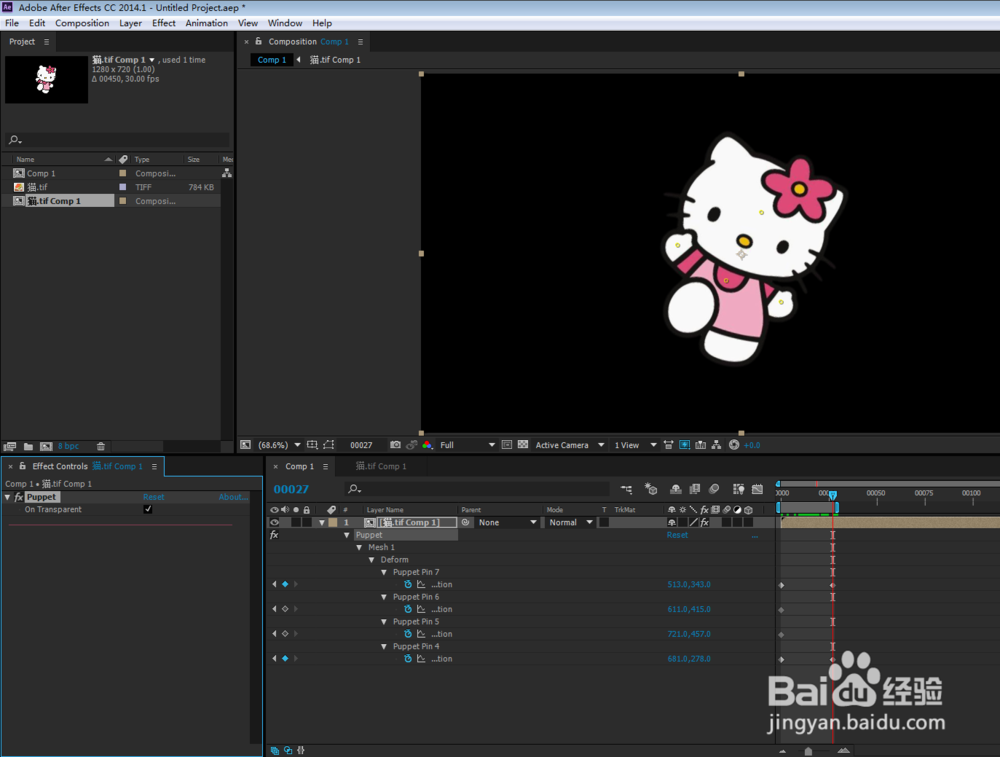Open the Active Camera dropdown
The image size is (1000, 757).
point(570,445)
